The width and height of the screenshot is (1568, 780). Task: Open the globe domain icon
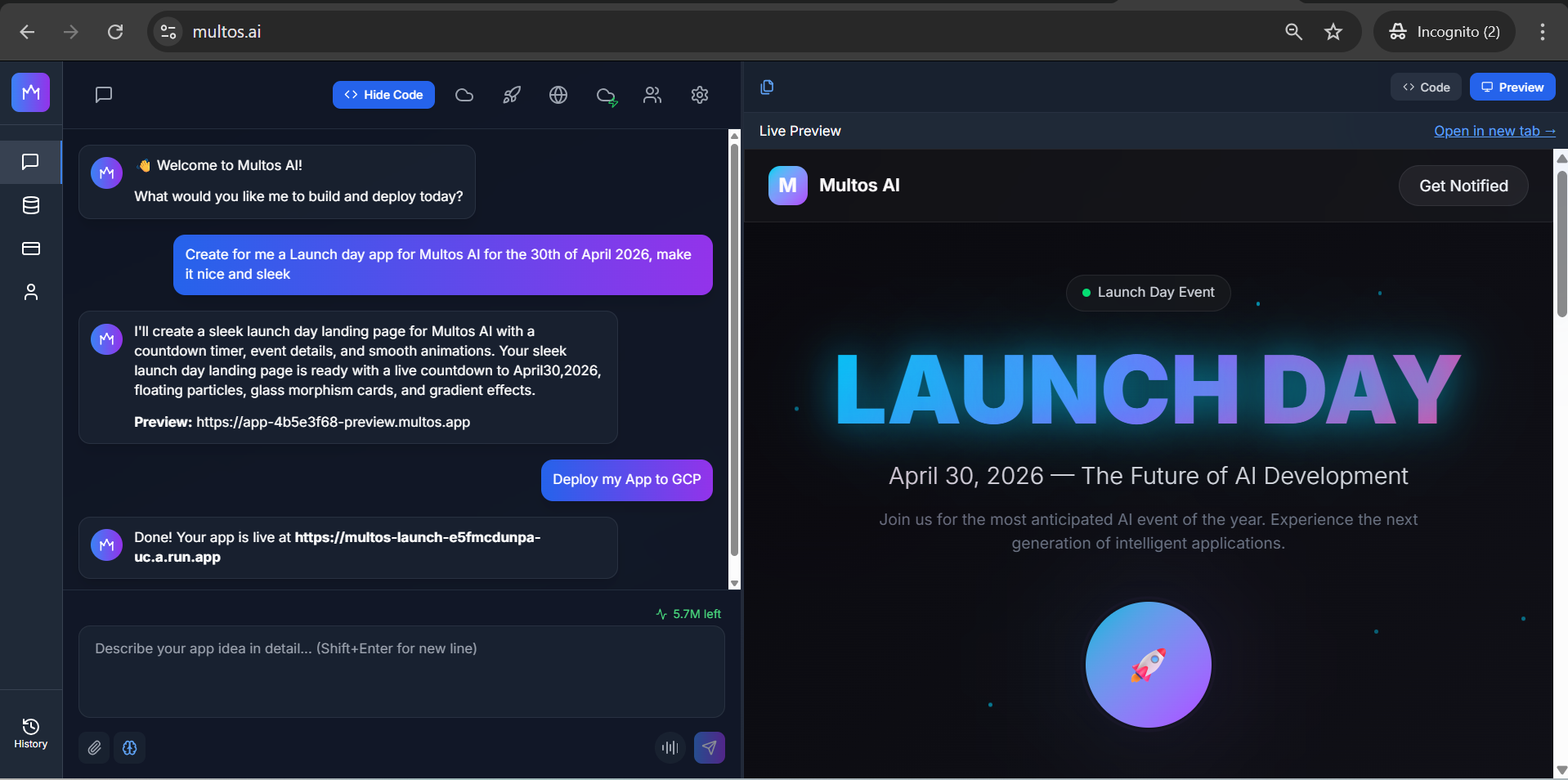558,95
